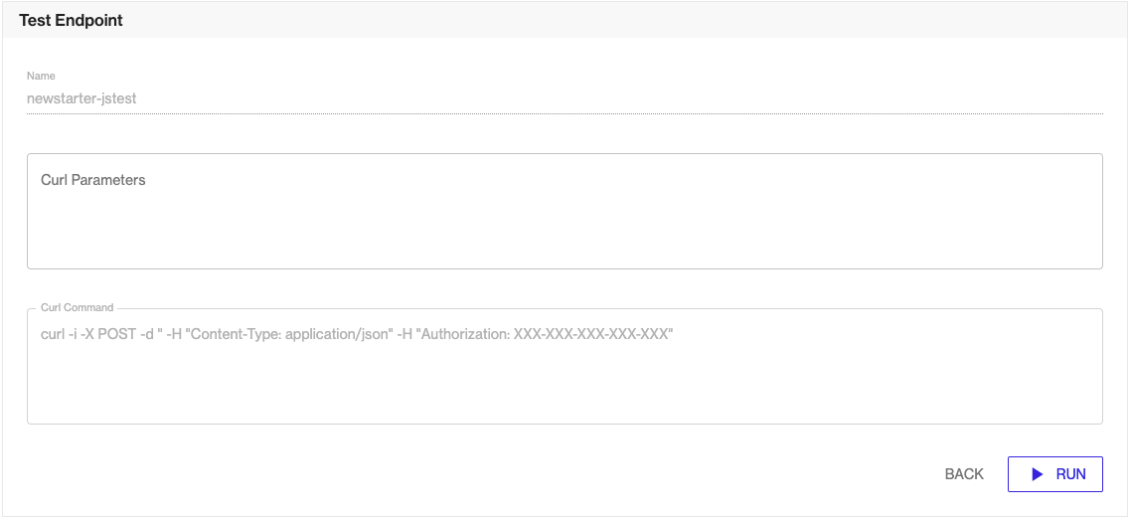
Task: Click the play triangle icon on Run
Action: coord(1038,474)
